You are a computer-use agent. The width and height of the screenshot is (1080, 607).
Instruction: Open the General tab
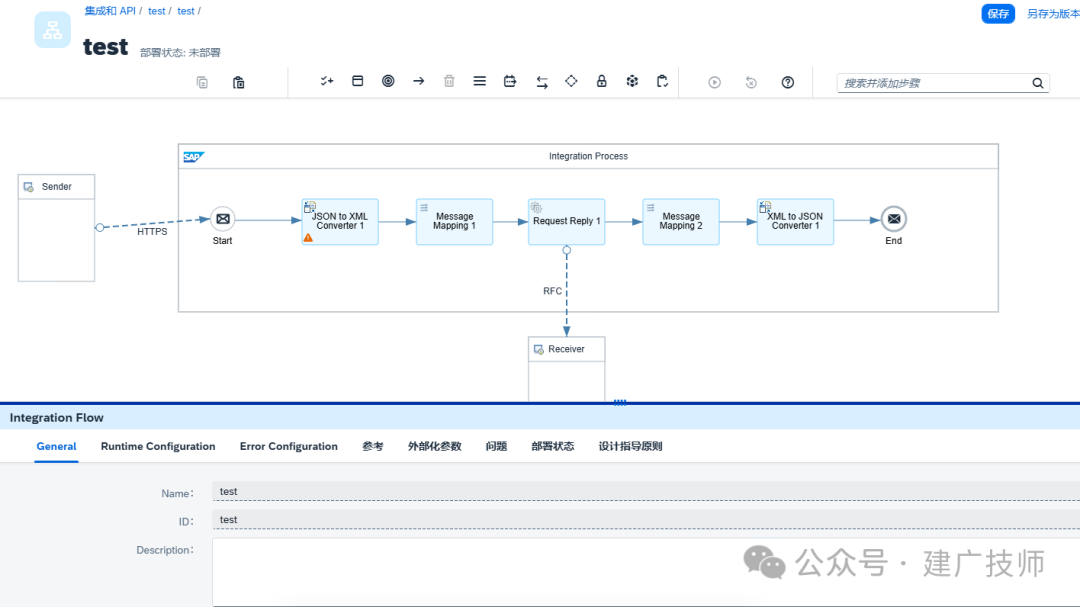coord(56,446)
